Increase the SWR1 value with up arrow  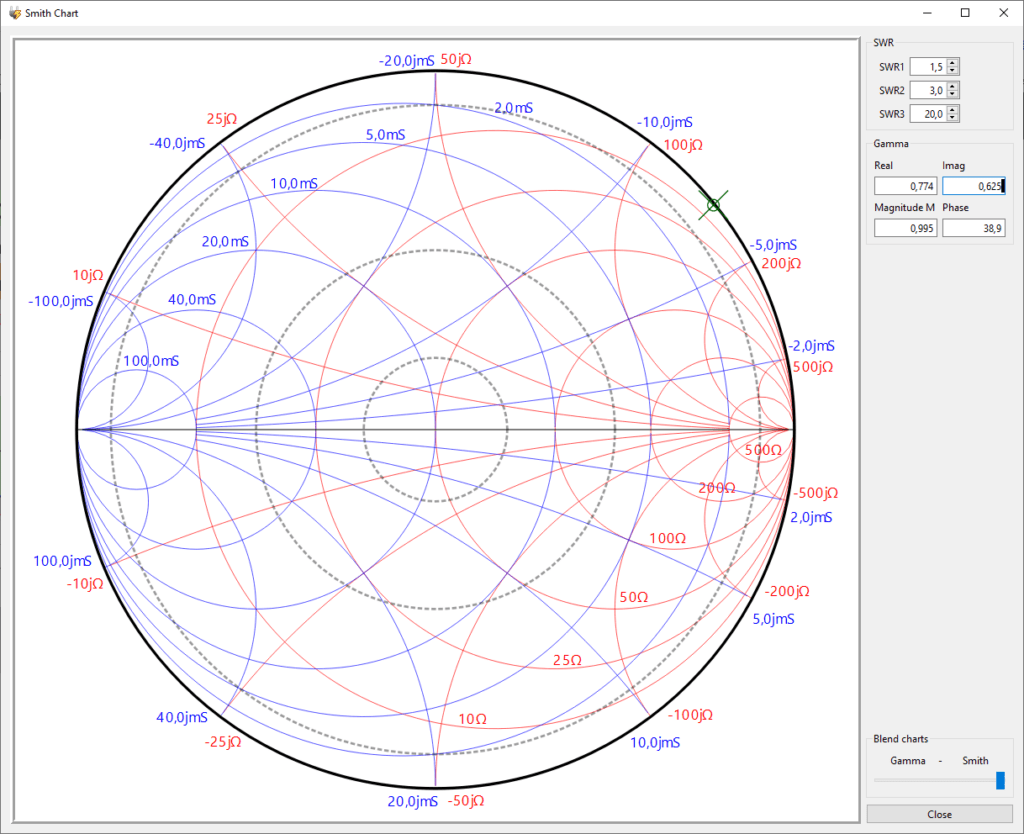[x=953, y=63]
